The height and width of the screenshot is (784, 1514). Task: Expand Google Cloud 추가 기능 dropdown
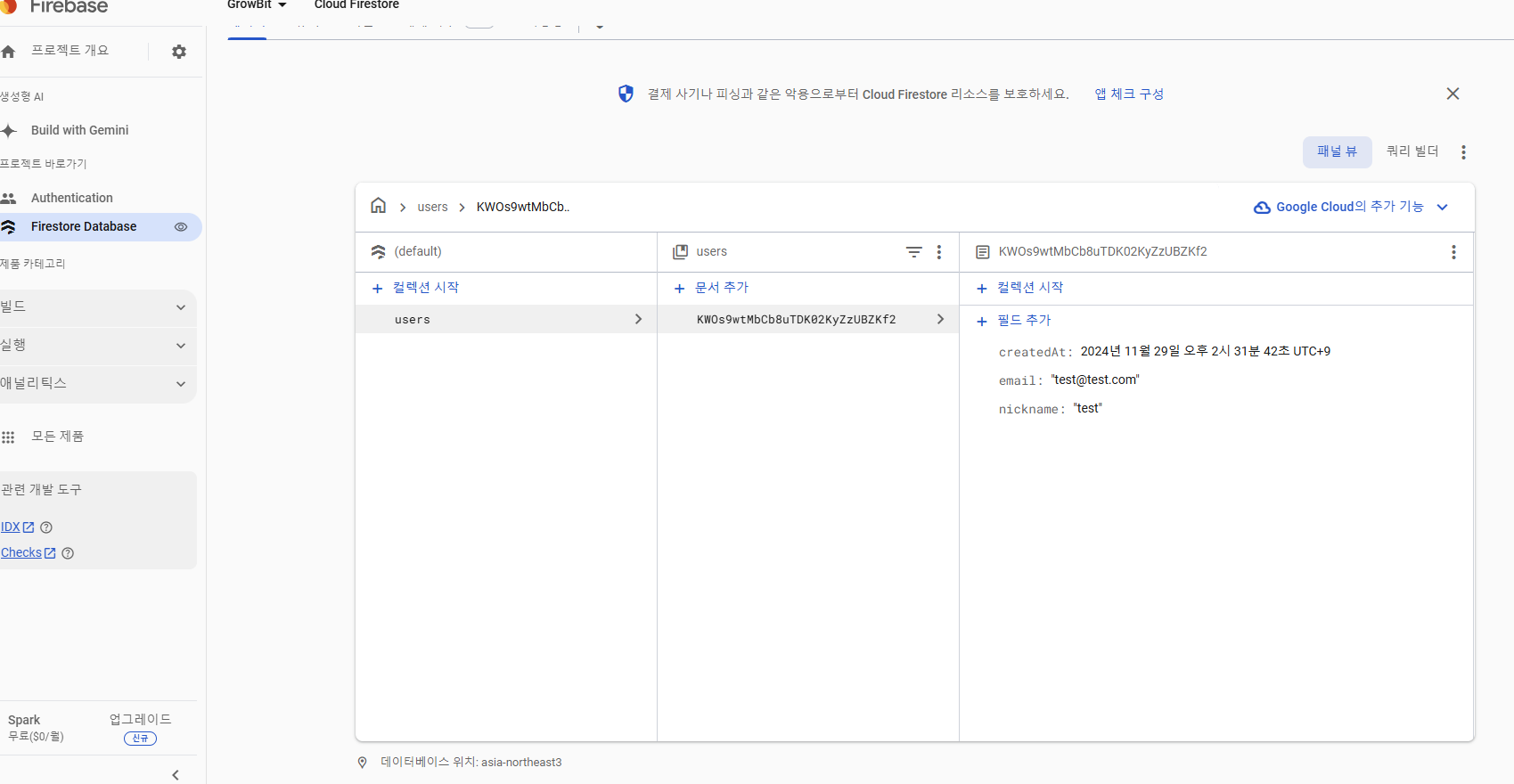pyautogui.click(x=1442, y=207)
